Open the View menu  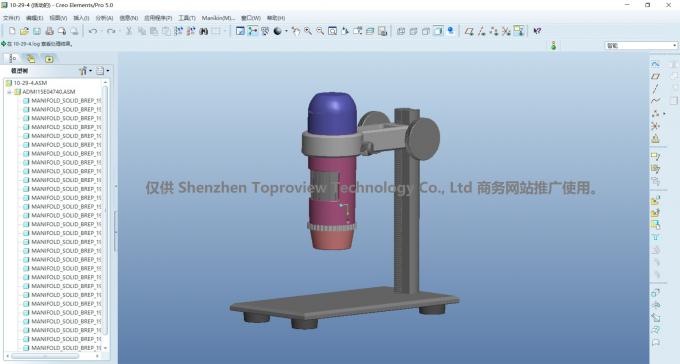[x=58, y=18]
